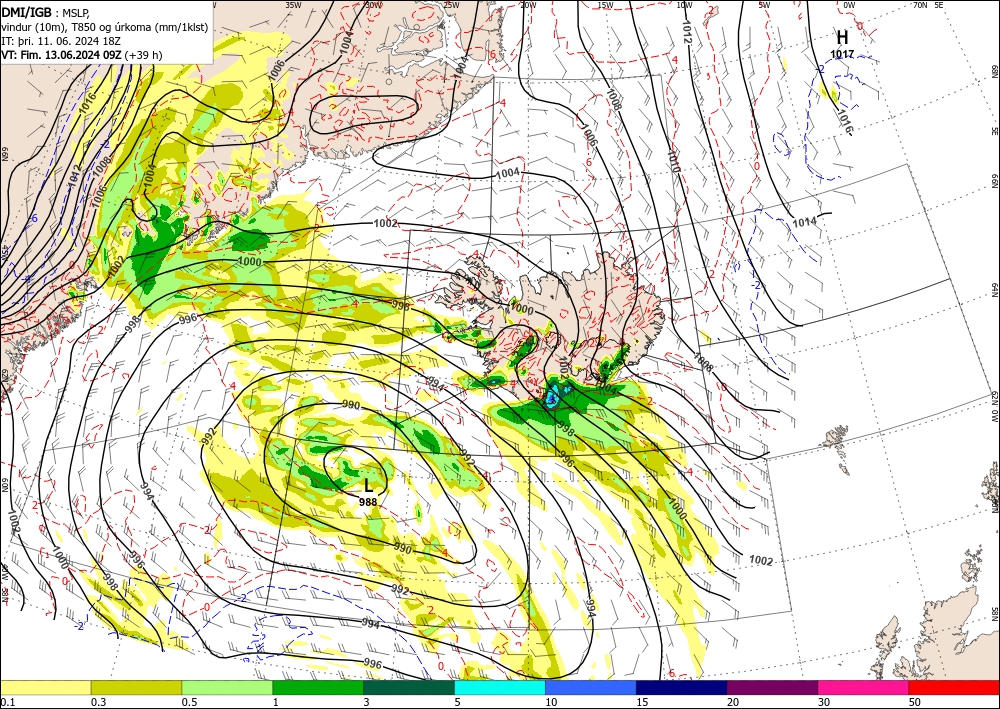This screenshot has height=709, width=1000.
Task: Click the purple 20–30 legend color segment
Action: tap(772, 687)
